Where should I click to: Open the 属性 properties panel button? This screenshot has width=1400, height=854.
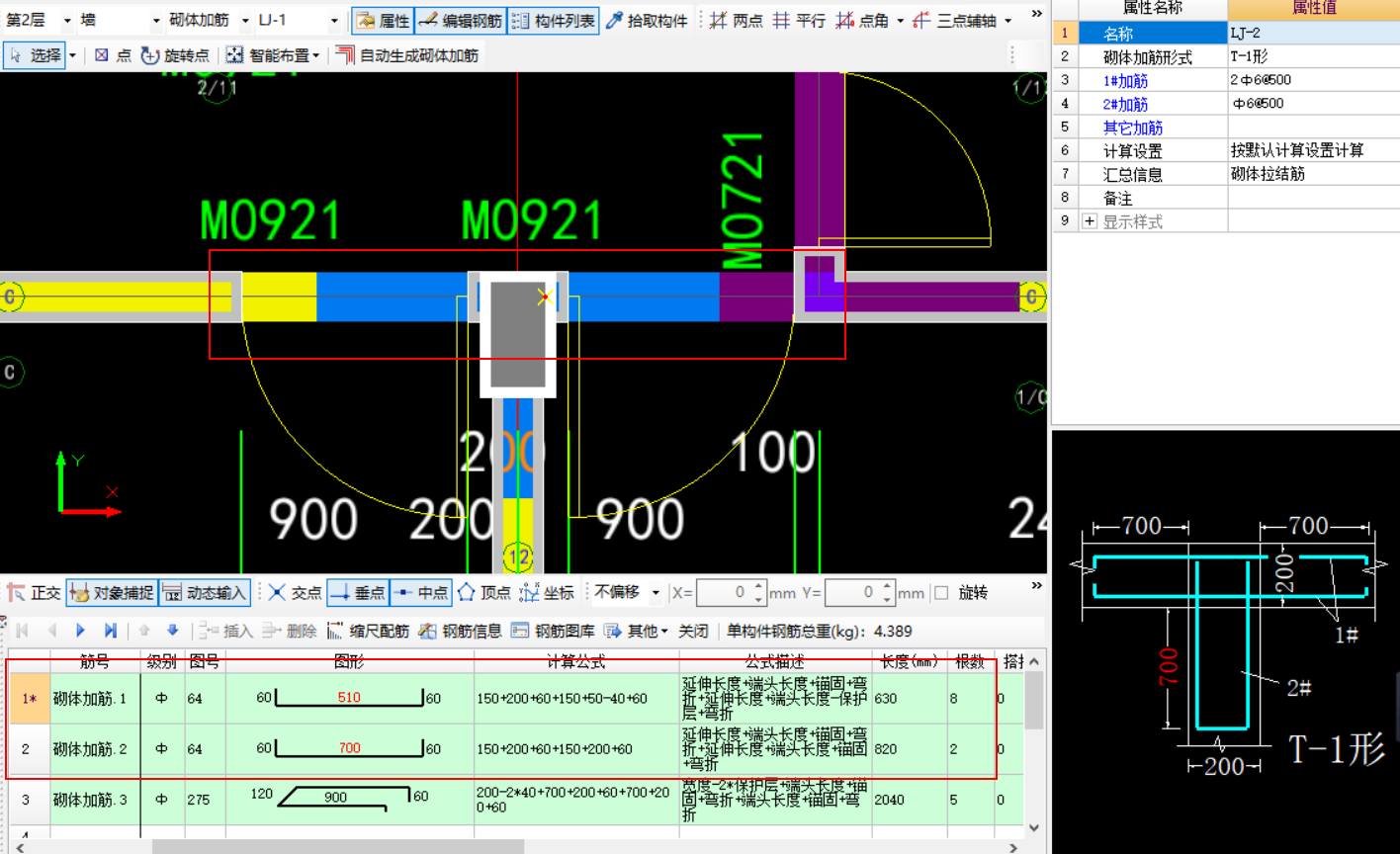tap(382, 21)
